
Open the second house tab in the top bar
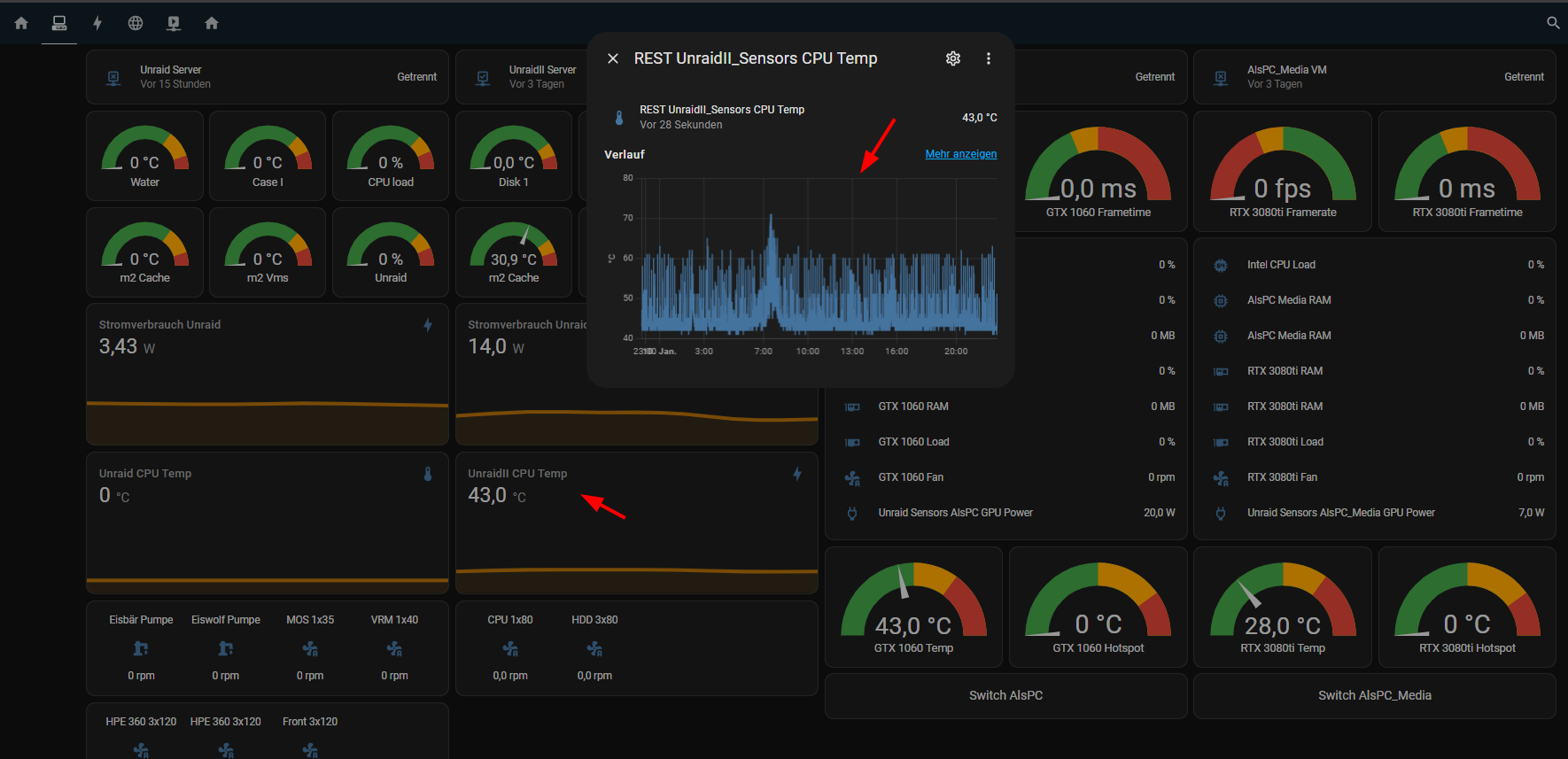pos(212,23)
